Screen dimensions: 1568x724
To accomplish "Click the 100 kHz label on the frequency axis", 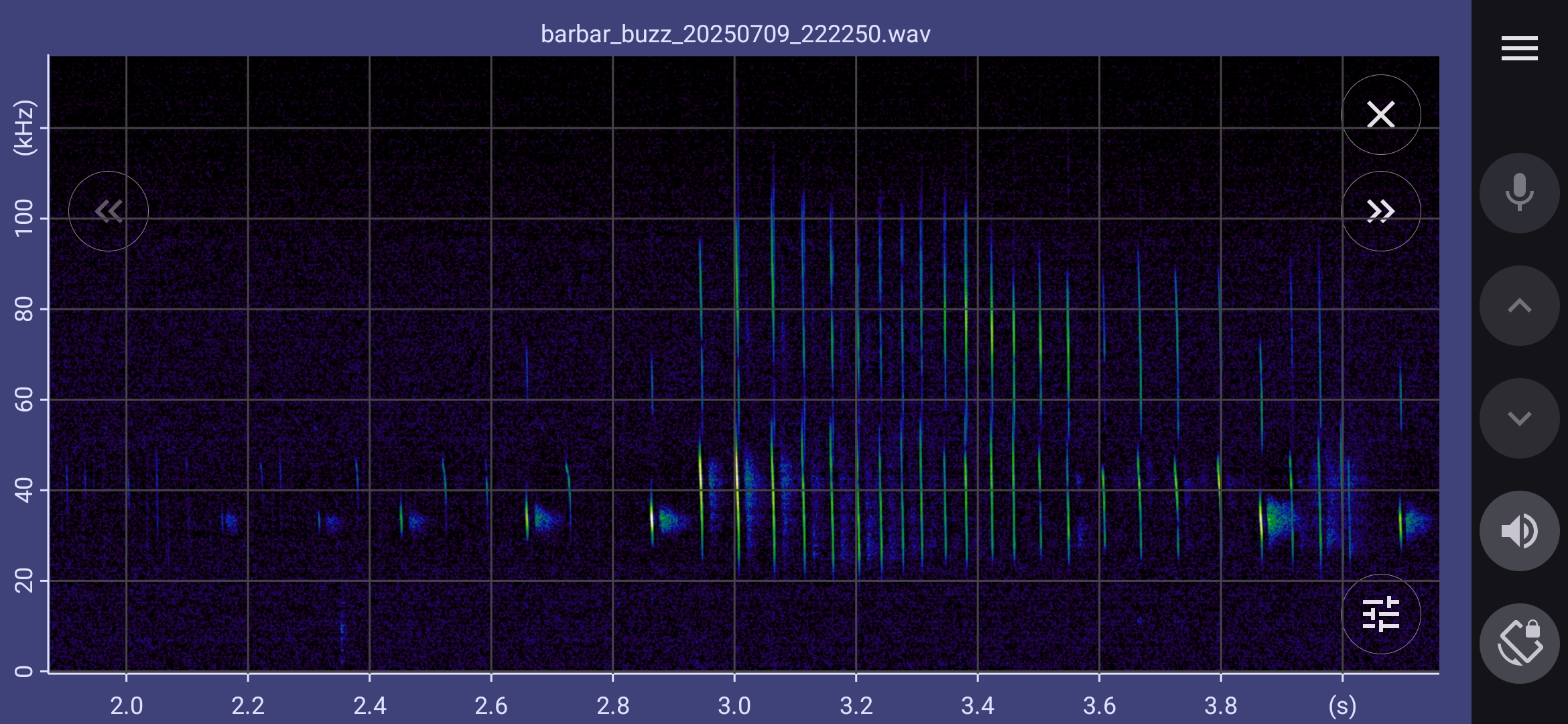I will (x=24, y=218).
